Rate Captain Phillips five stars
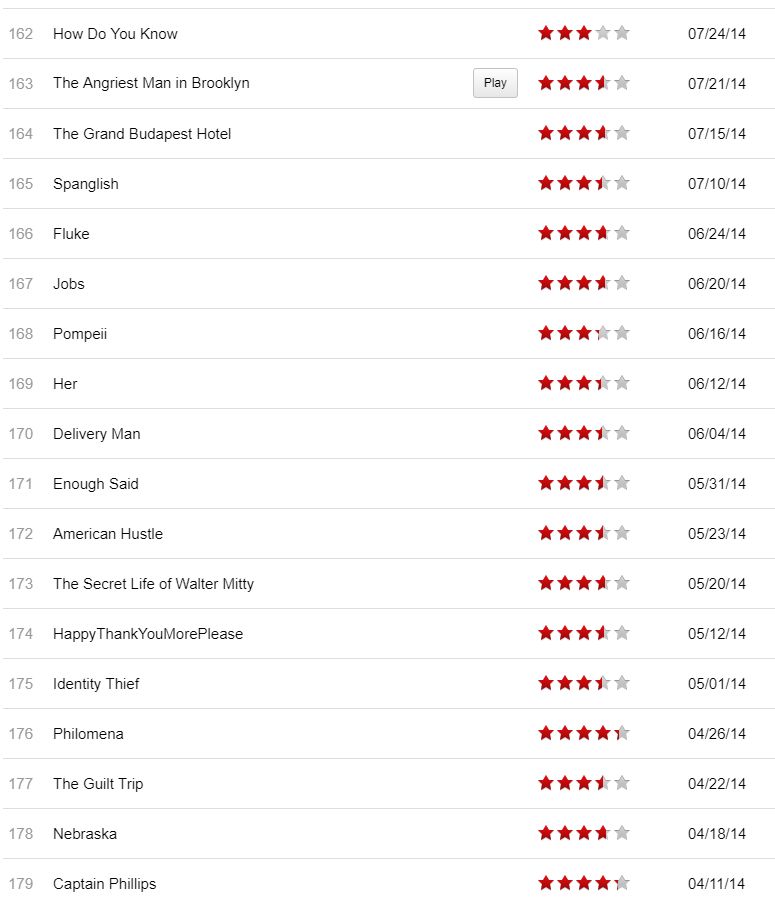775x908 pixels. [622, 883]
